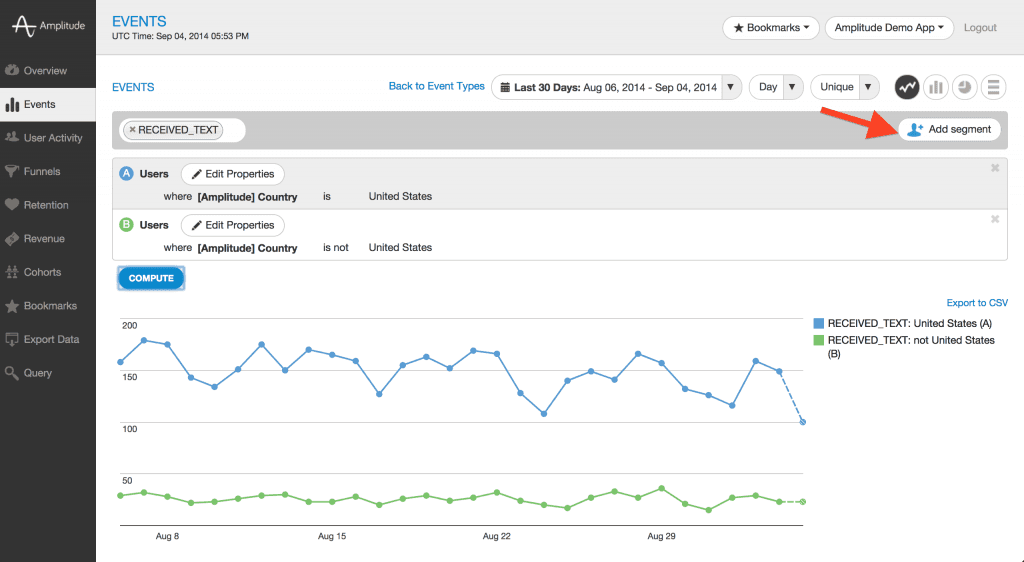
Task: Remove segment A using its X
Action: pos(995,168)
